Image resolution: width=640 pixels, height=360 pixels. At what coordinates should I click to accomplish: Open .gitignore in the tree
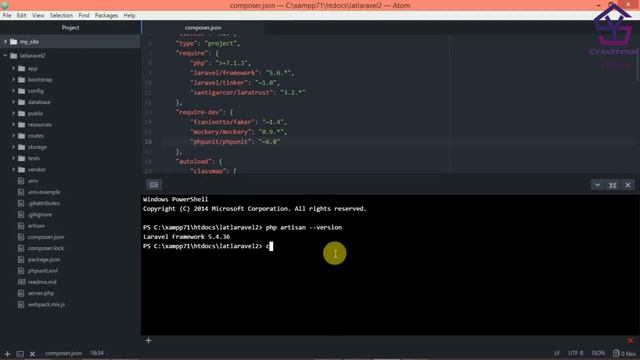click(40, 214)
